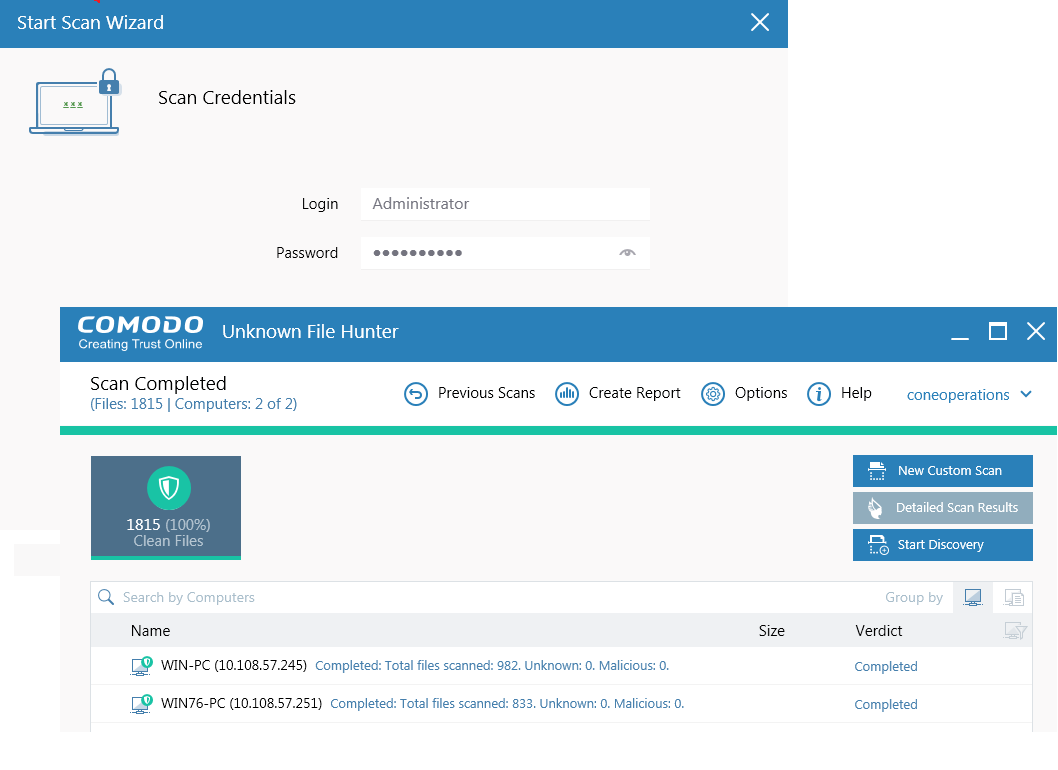Click the Group by label
1058x770 pixels.
914,597
